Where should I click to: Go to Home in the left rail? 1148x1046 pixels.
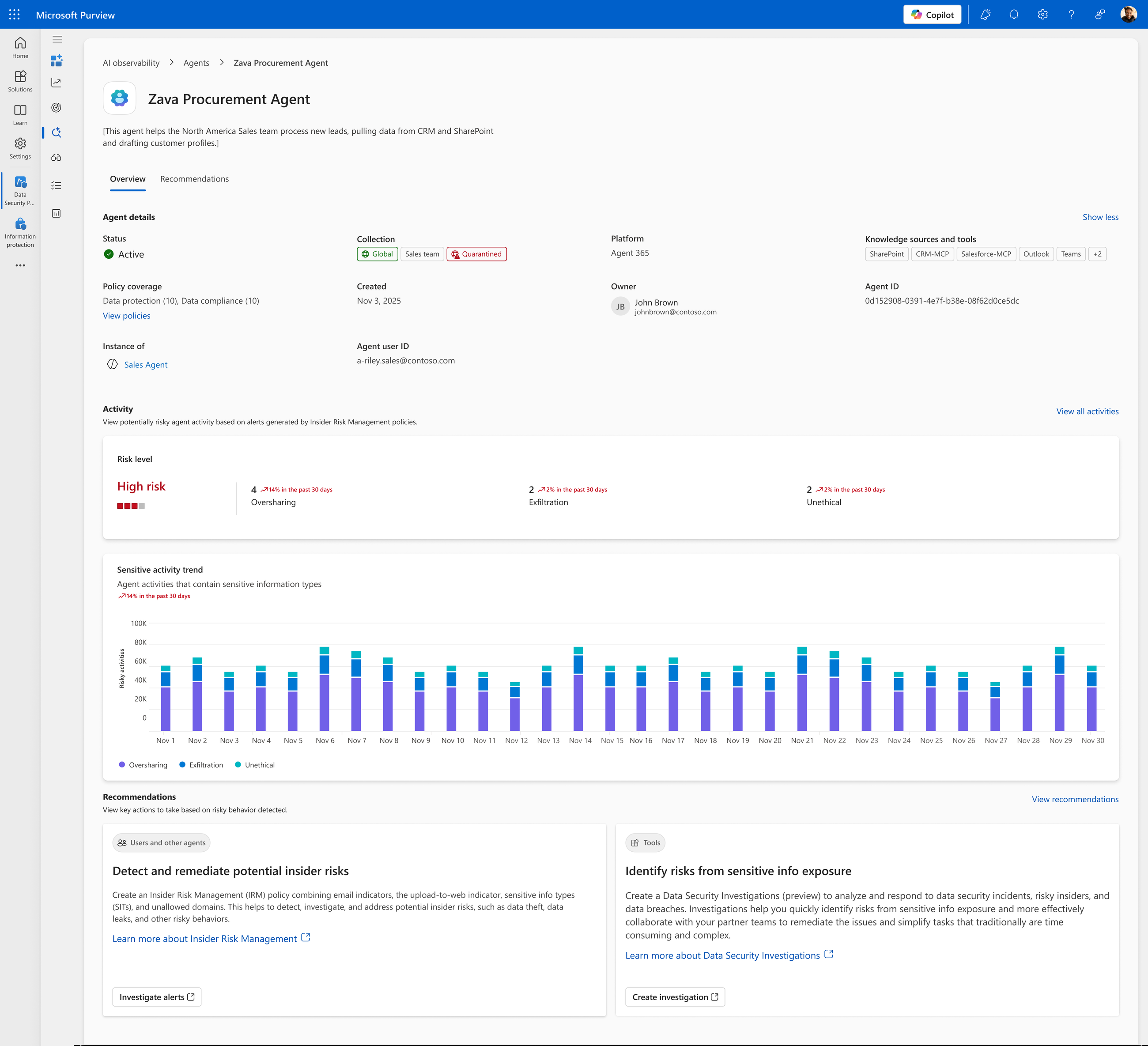(x=20, y=48)
